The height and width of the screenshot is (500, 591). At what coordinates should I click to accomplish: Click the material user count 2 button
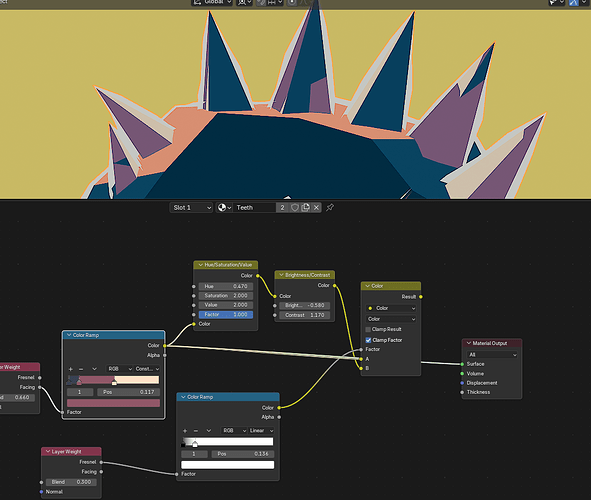click(x=282, y=208)
